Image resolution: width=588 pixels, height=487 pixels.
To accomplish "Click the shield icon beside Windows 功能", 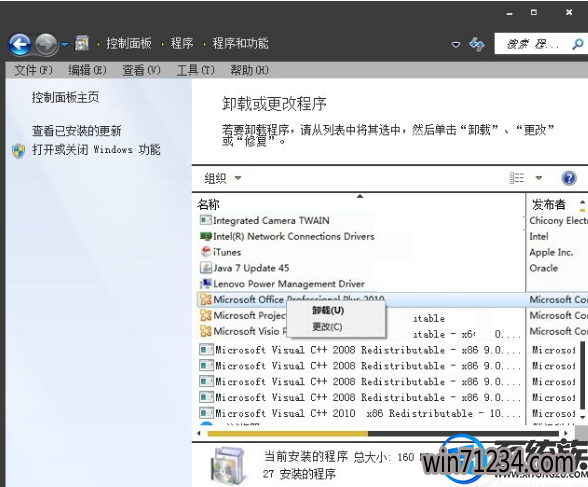I will pos(18,151).
